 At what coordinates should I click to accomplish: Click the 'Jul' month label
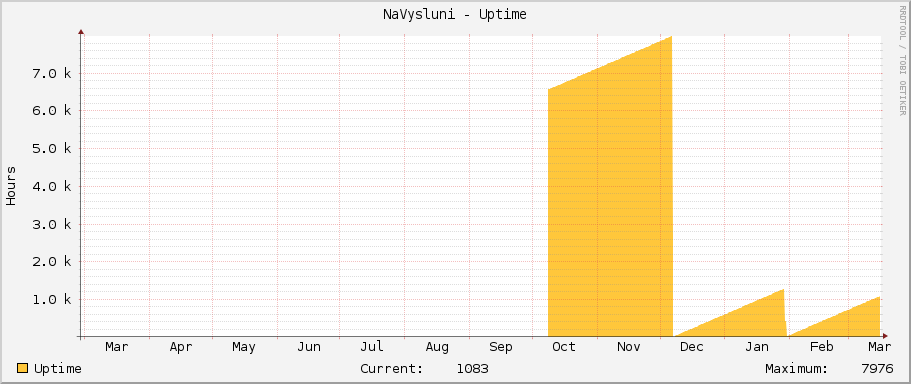[x=372, y=347]
